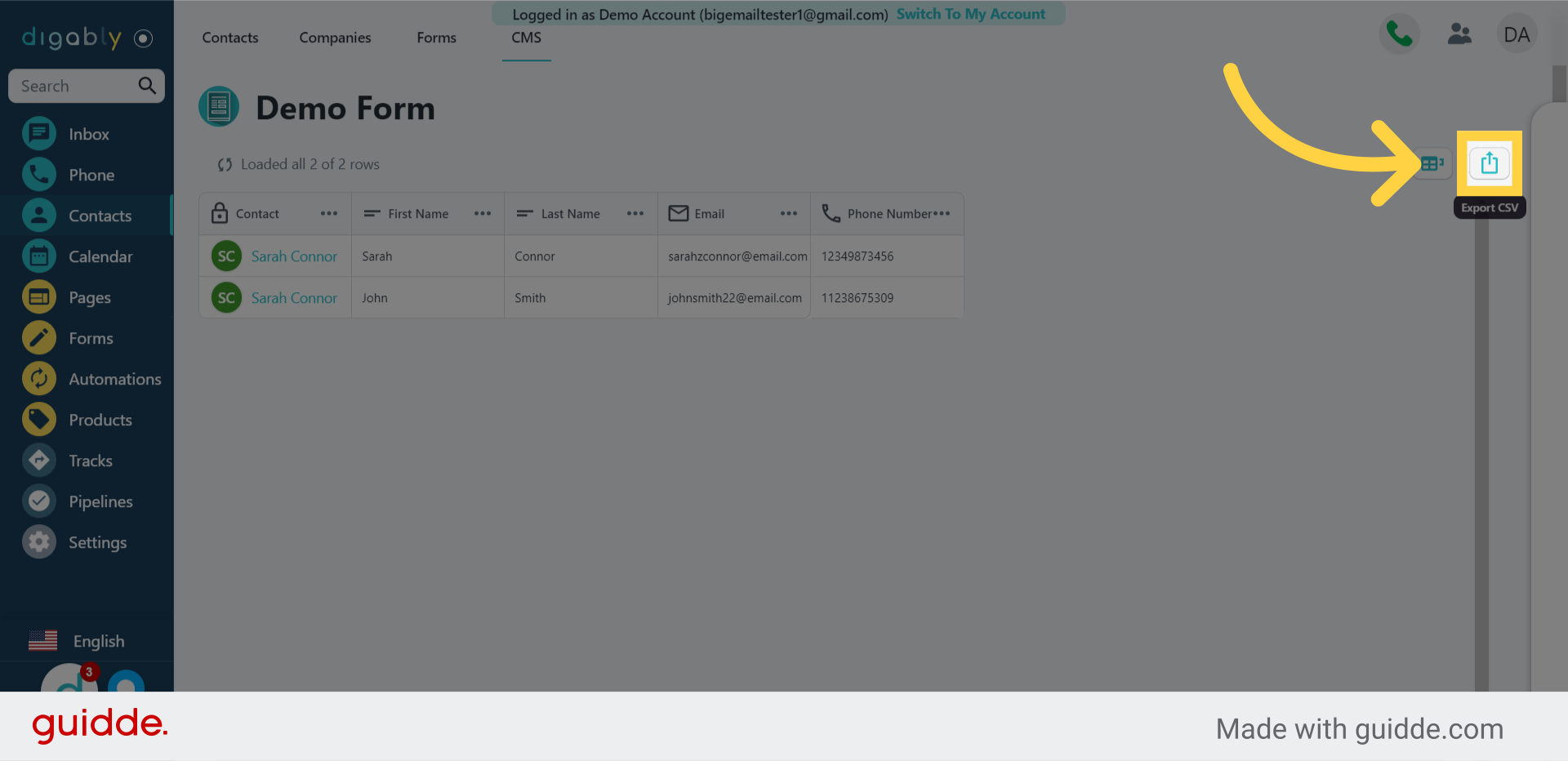Open Tracks in the sidebar
This screenshot has height=761, width=1568.
87,461
